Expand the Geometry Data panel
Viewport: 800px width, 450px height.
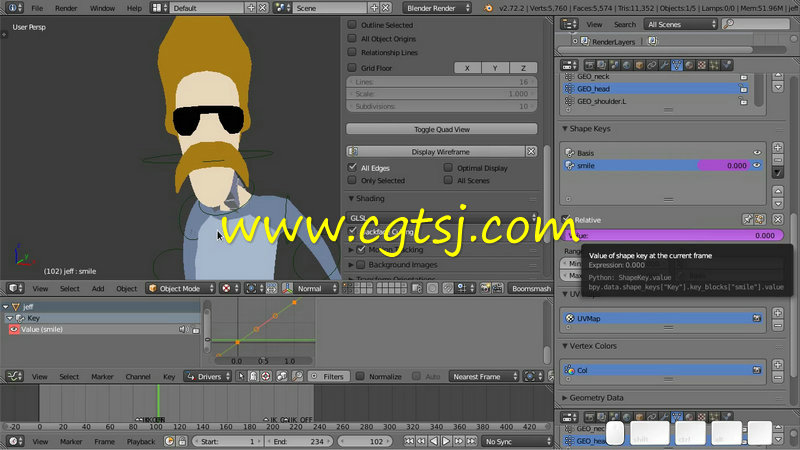coord(565,397)
